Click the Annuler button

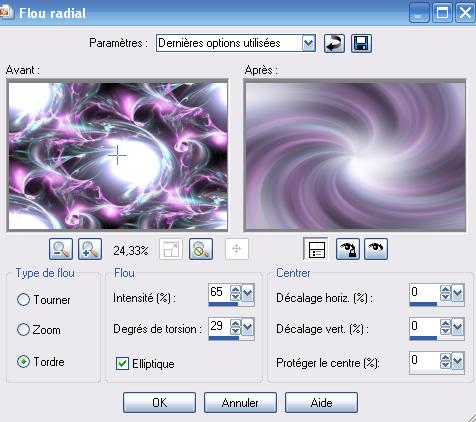240,403
